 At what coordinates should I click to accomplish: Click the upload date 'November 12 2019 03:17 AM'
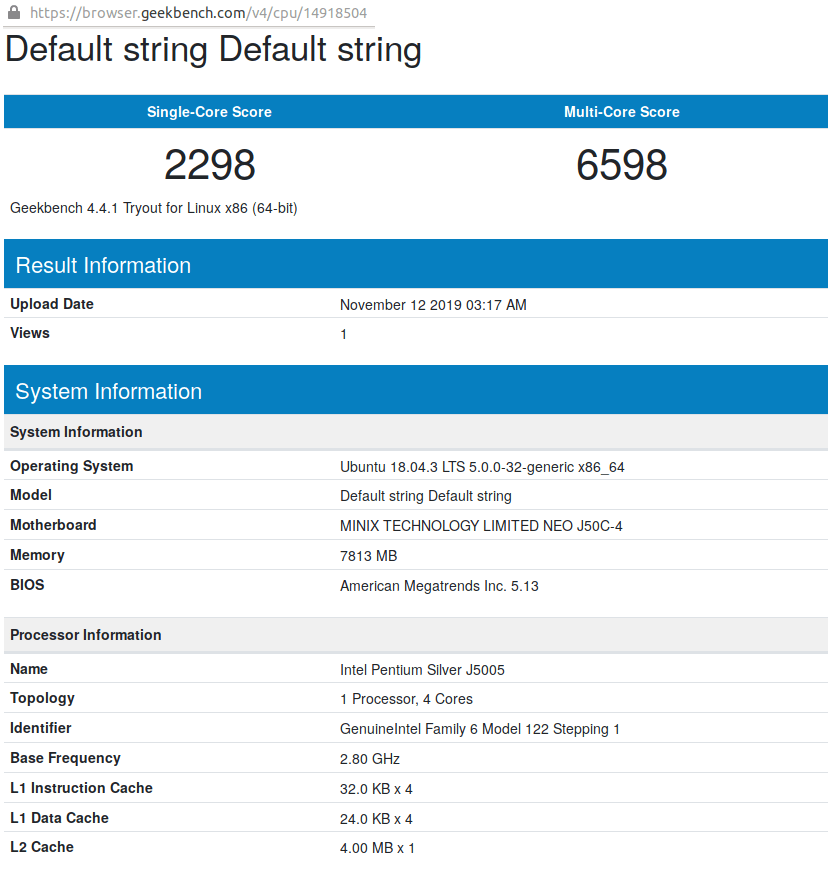(x=433, y=305)
